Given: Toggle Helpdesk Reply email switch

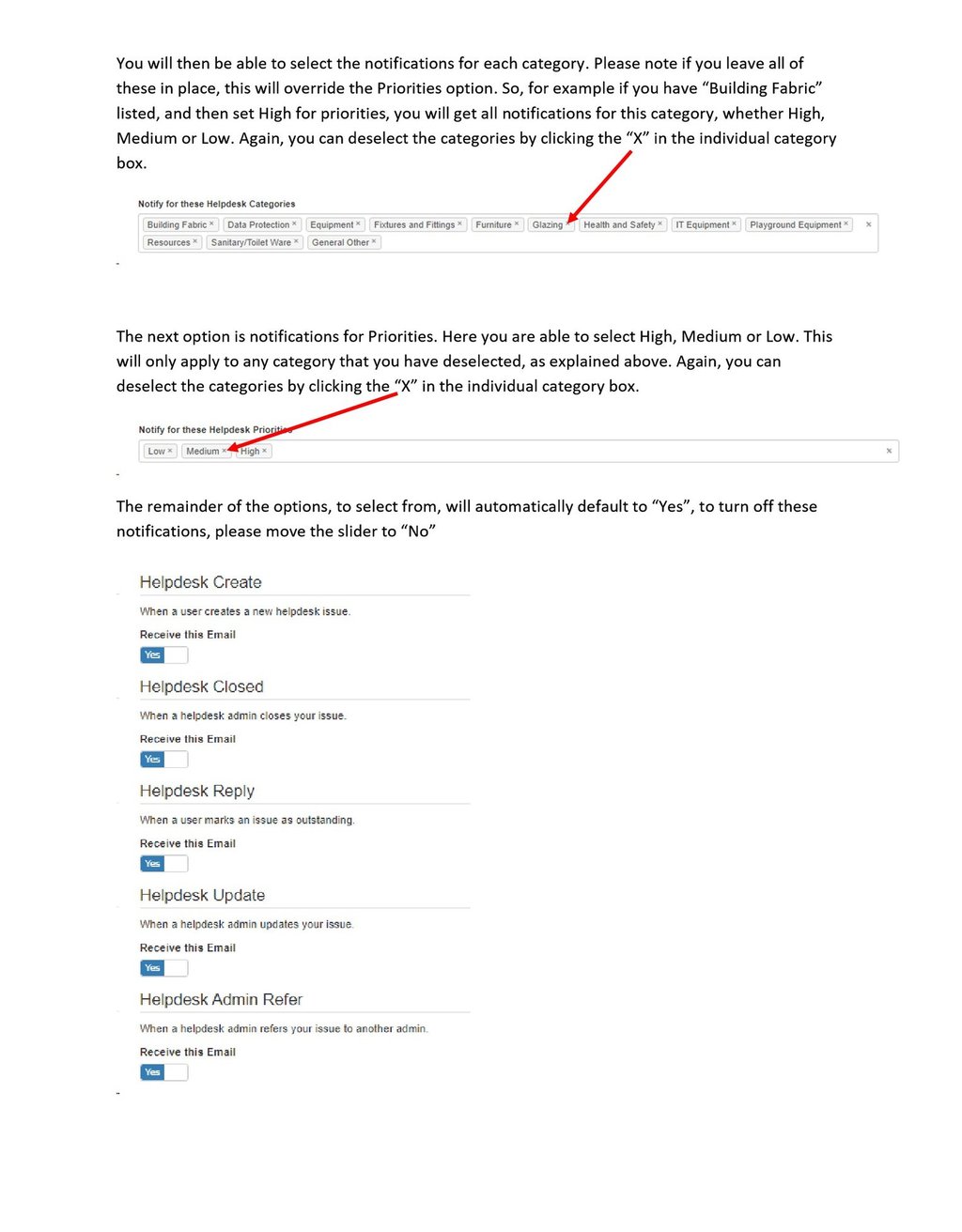Looking at the screenshot, I should [164, 863].
